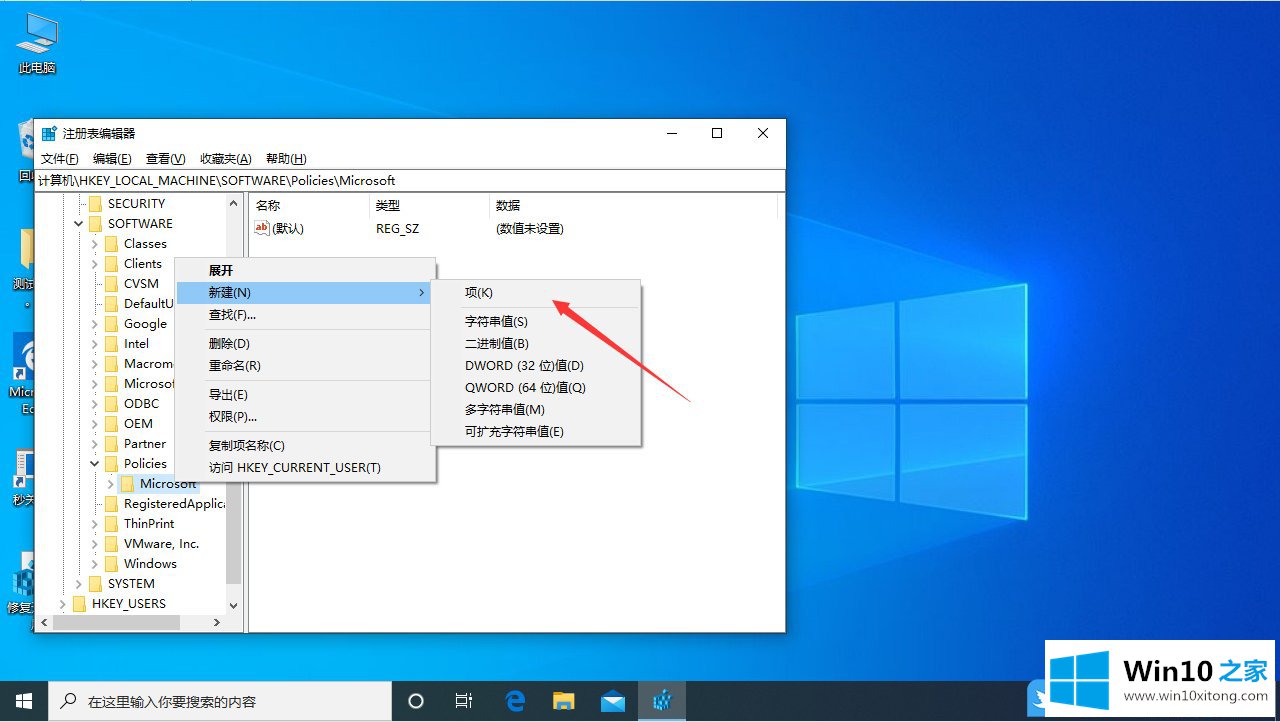
Task: Select 可扩充字符串值(E) in the submenu
Action: 536,432
